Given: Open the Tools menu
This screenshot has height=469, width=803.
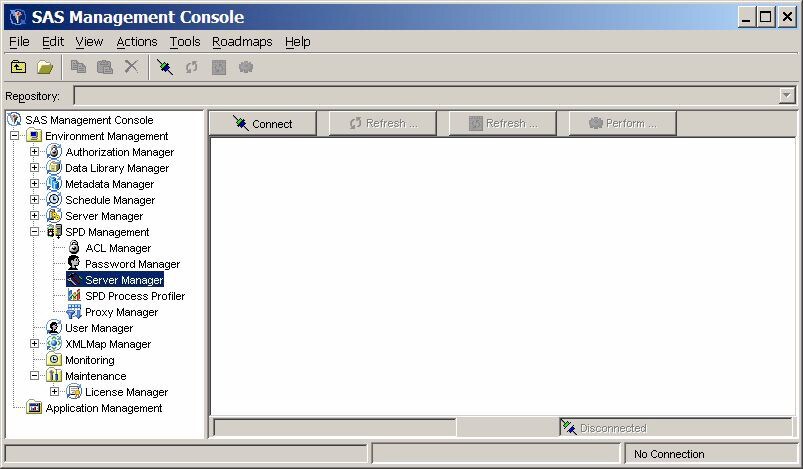Looking at the screenshot, I should pyautogui.click(x=185, y=41).
